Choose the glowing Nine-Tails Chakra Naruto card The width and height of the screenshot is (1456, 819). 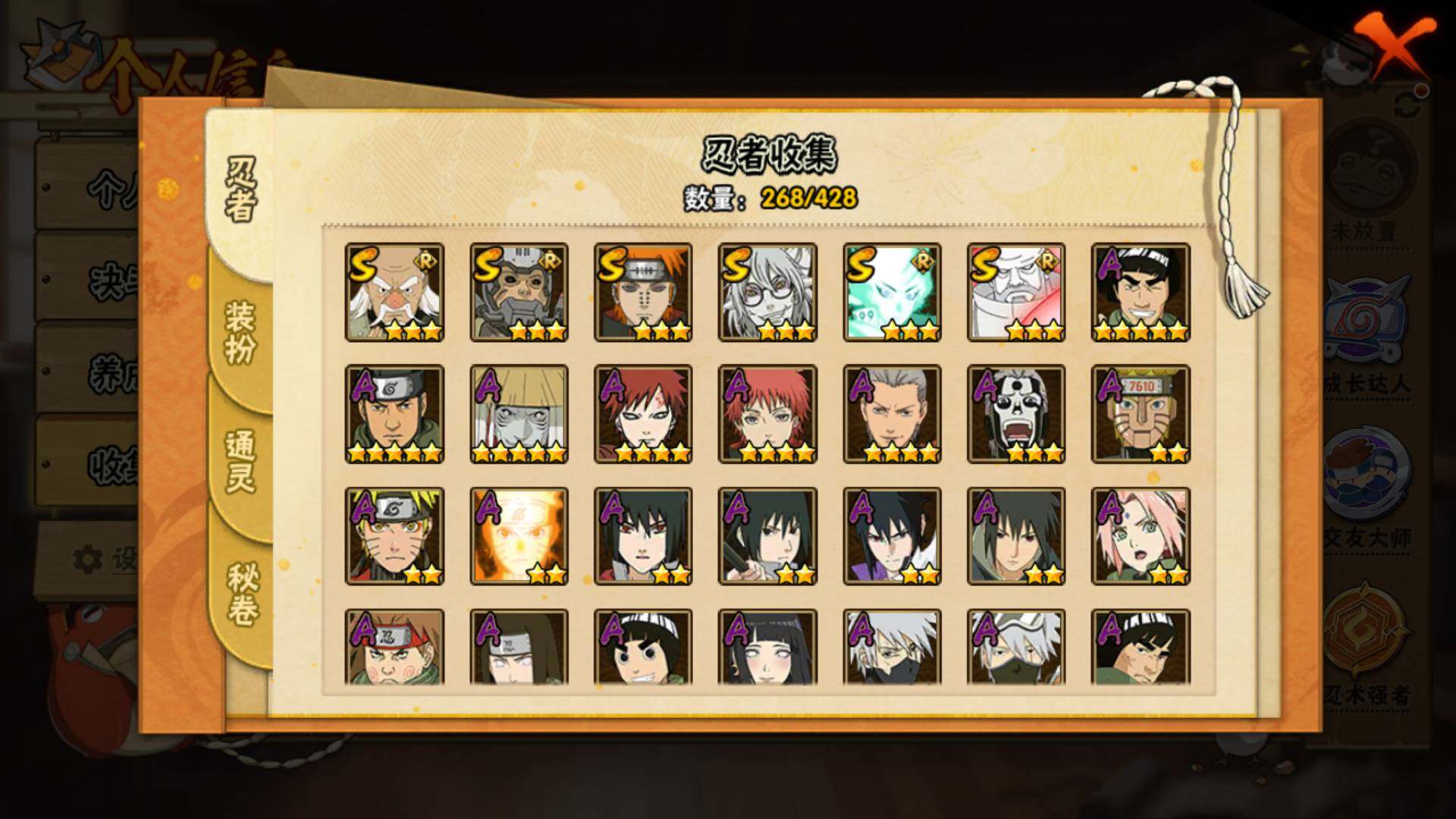click(519, 536)
